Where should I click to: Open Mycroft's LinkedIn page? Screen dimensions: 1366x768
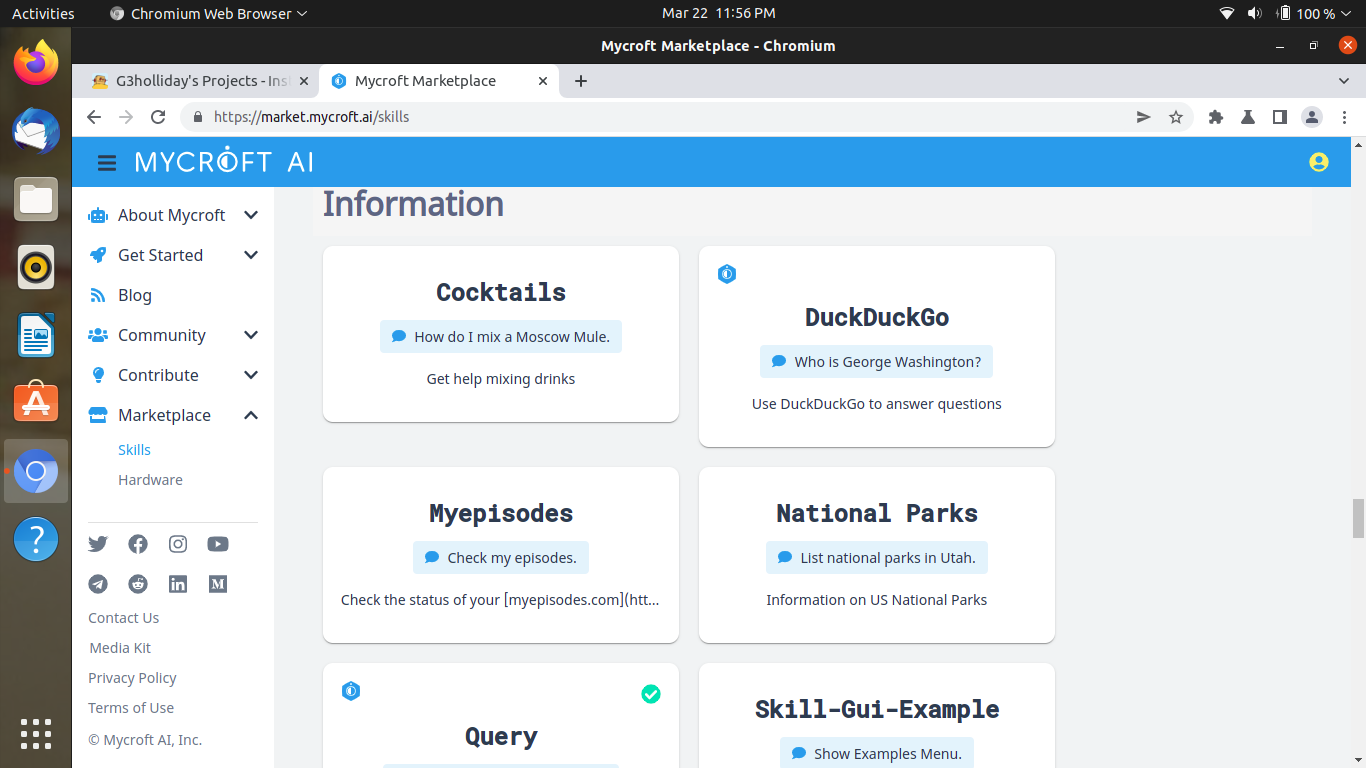tap(178, 584)
